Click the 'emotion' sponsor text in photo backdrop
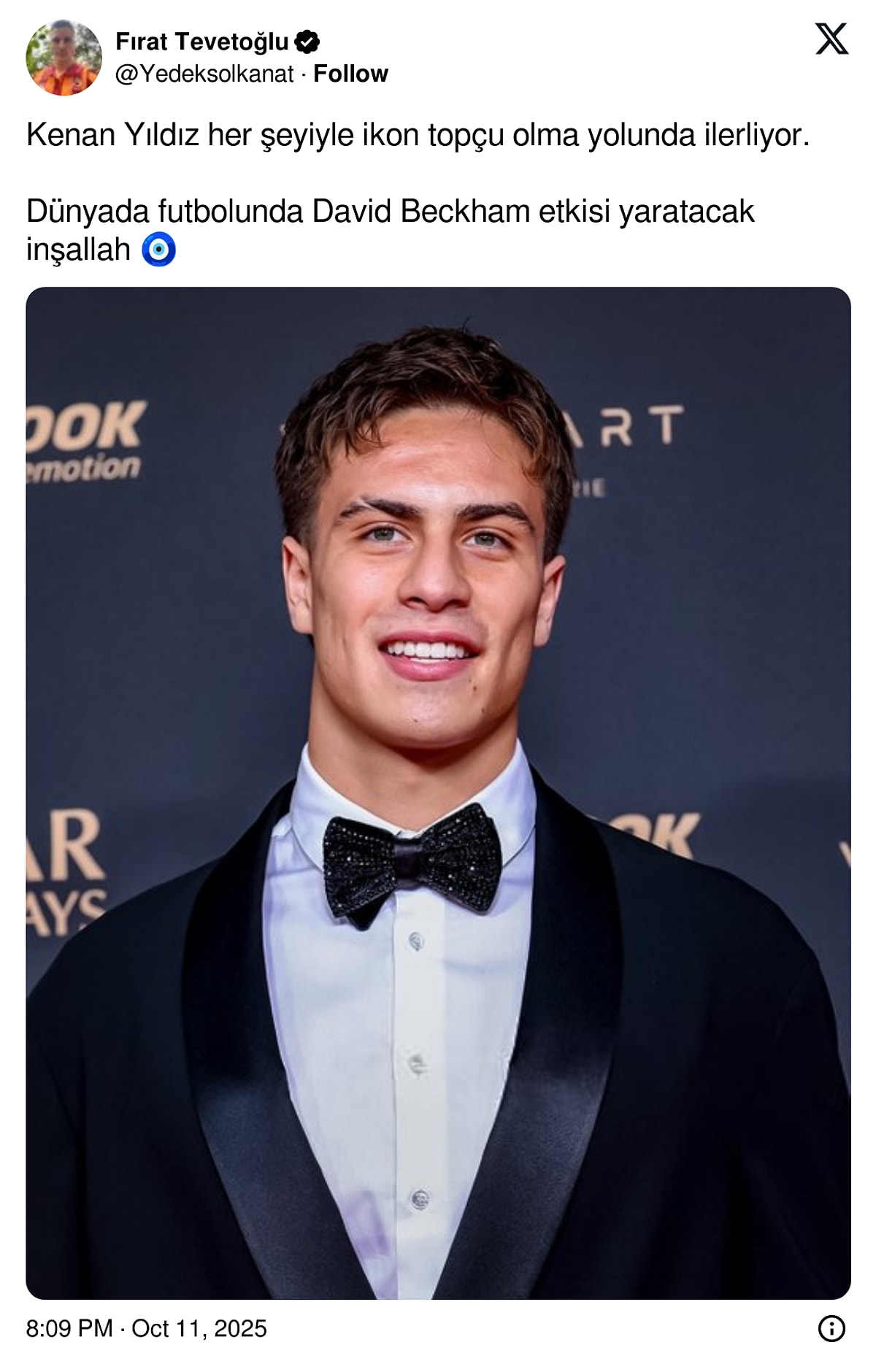 coord(84,468)
